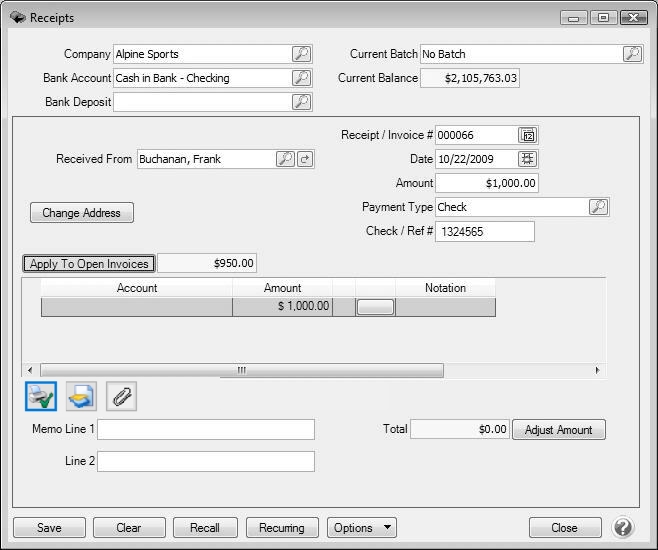Click the arrow icon beside Received From
The width and height of the screenshot is (658, 550).
pos(305,159)
